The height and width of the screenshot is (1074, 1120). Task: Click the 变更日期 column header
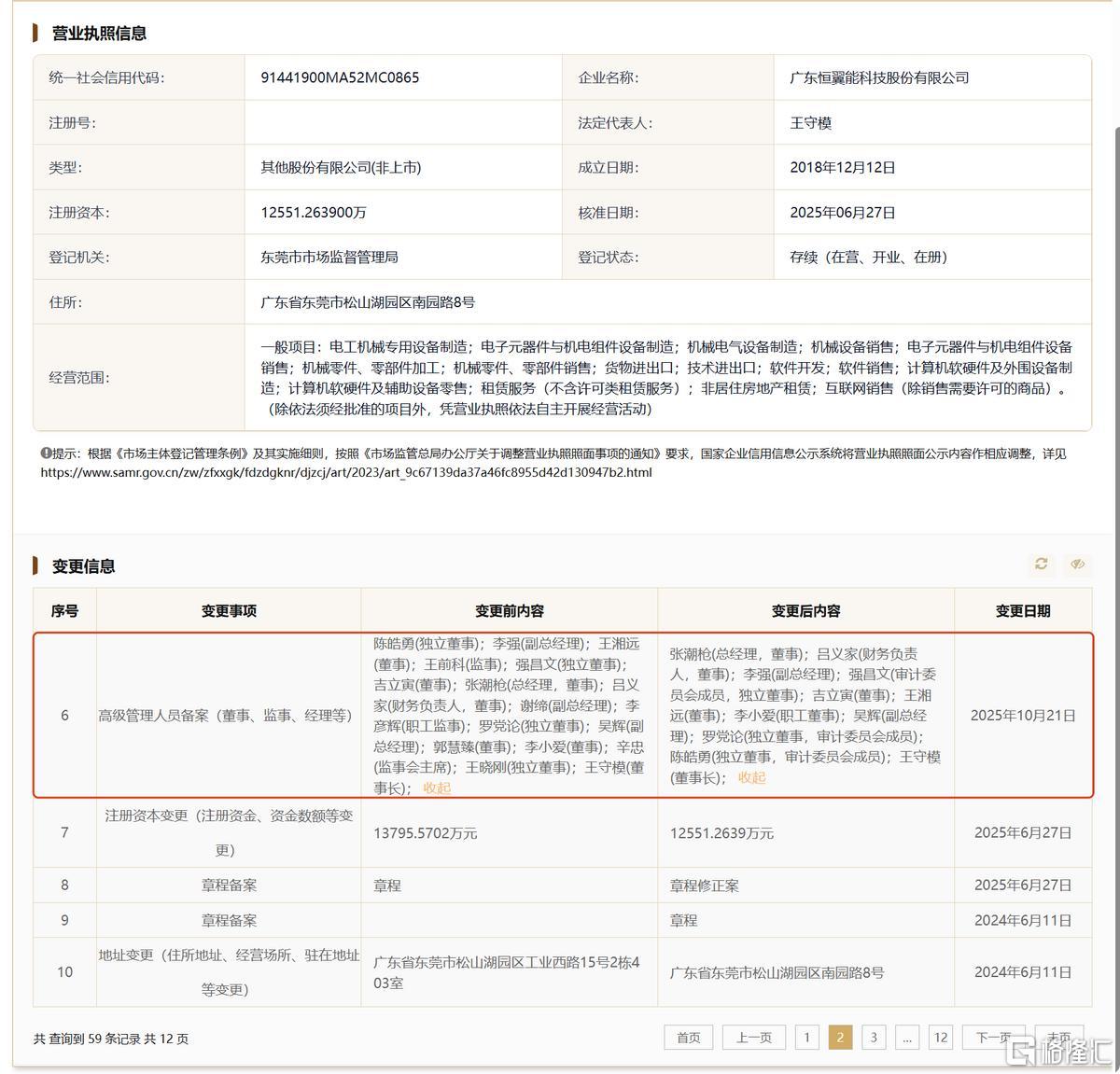[x=1023, y=610]
